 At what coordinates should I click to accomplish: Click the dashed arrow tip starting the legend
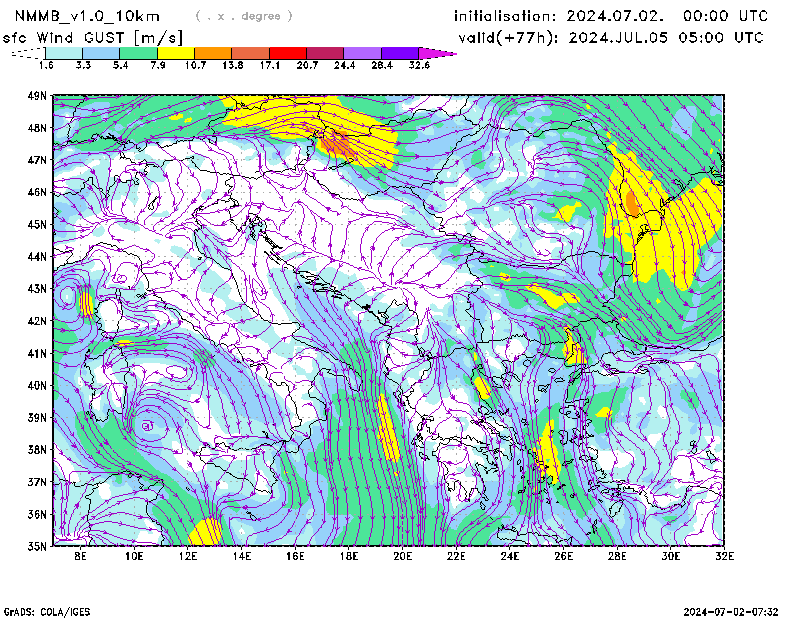point(22,52)
